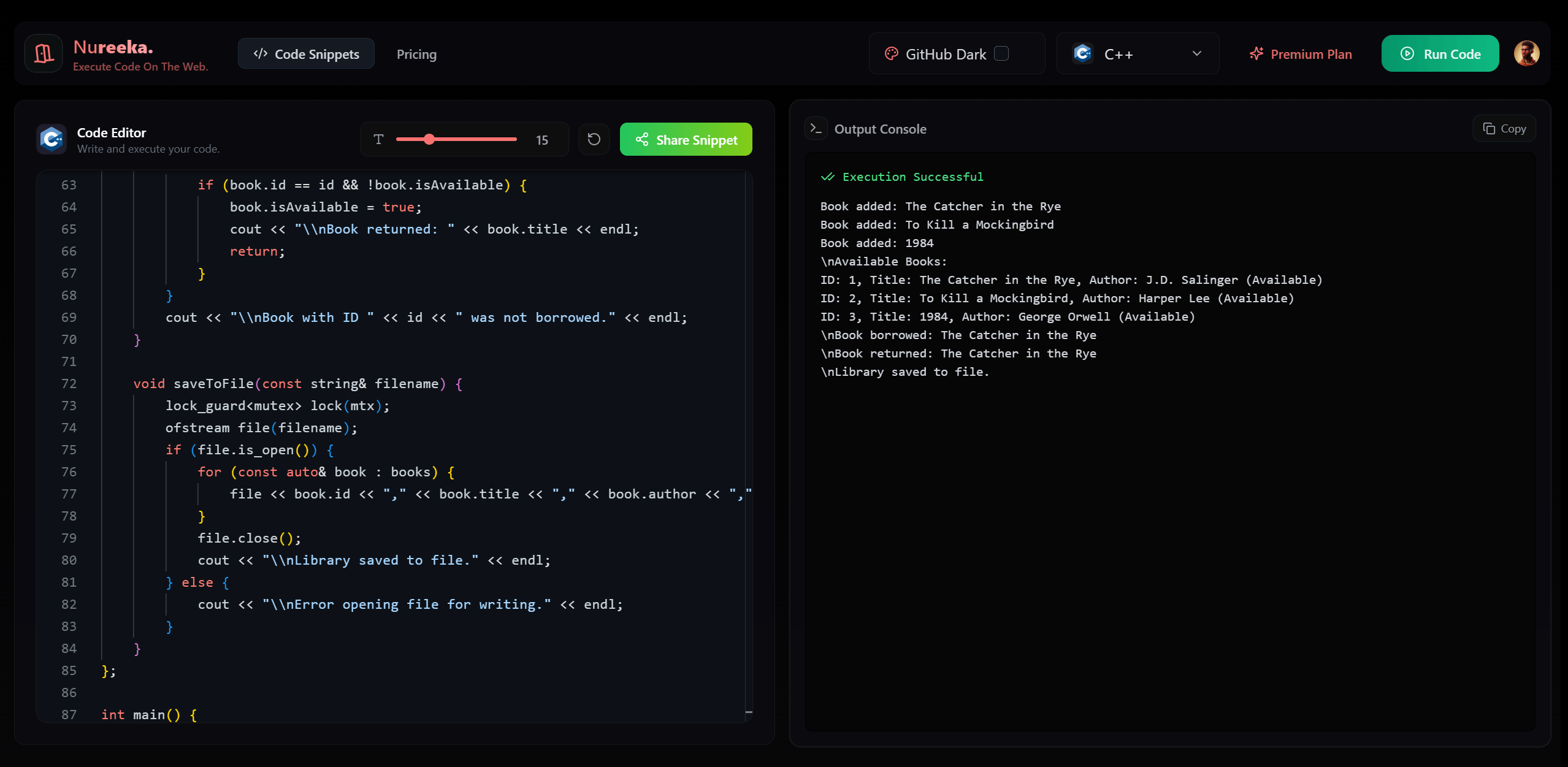Go to the Pricing page
Viewport: 1568px width, 767px height.
416,54
